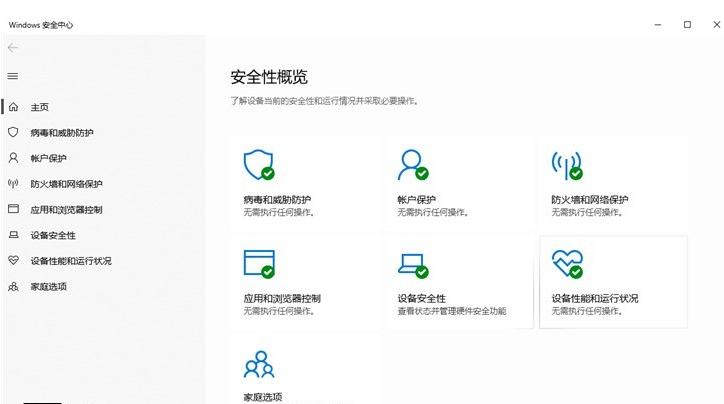The image size is (724, 404).
Task: Open the 家庭选项 tile title
Action: point(263,397)
